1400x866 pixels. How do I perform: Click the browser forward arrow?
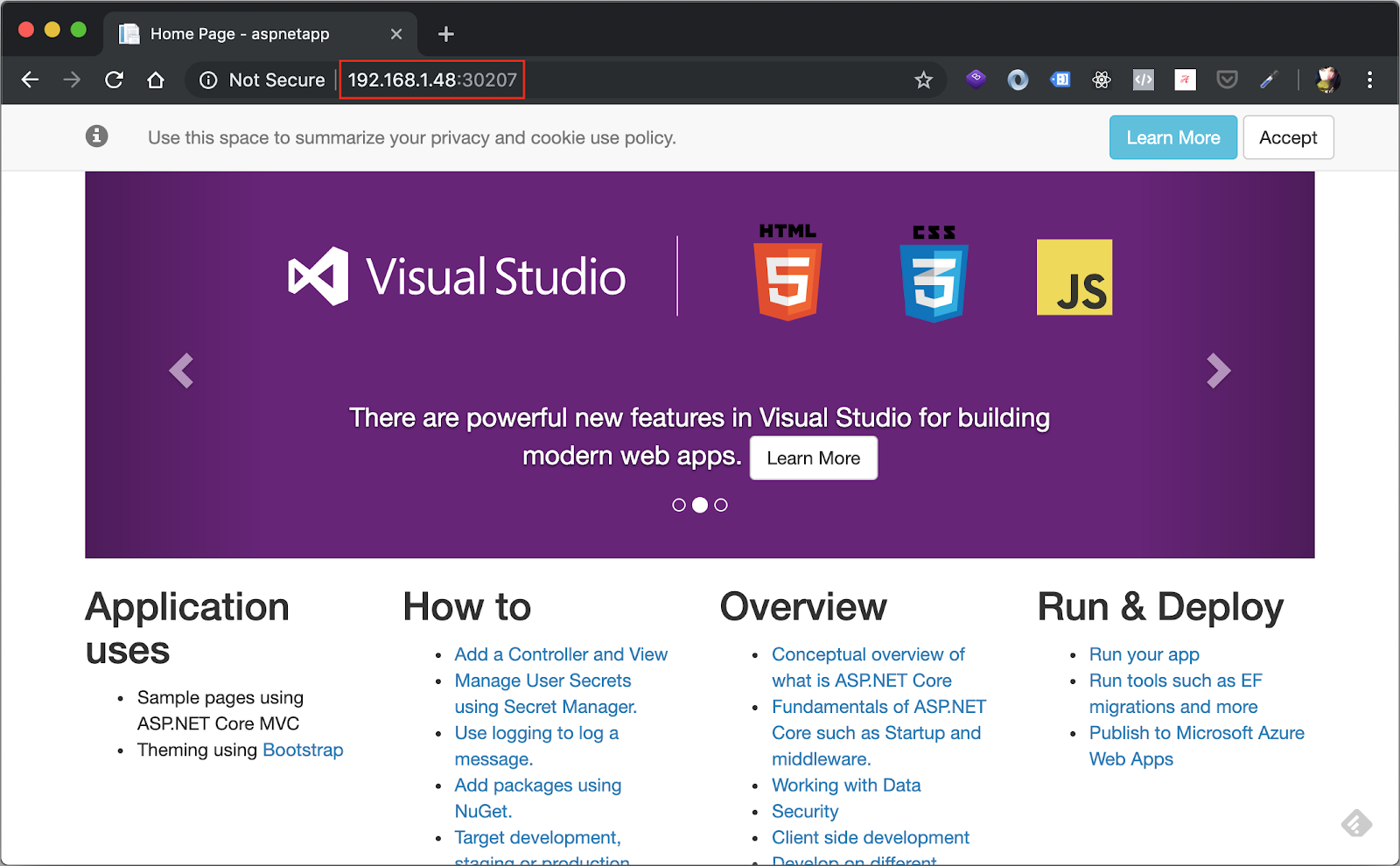[72, 80]
